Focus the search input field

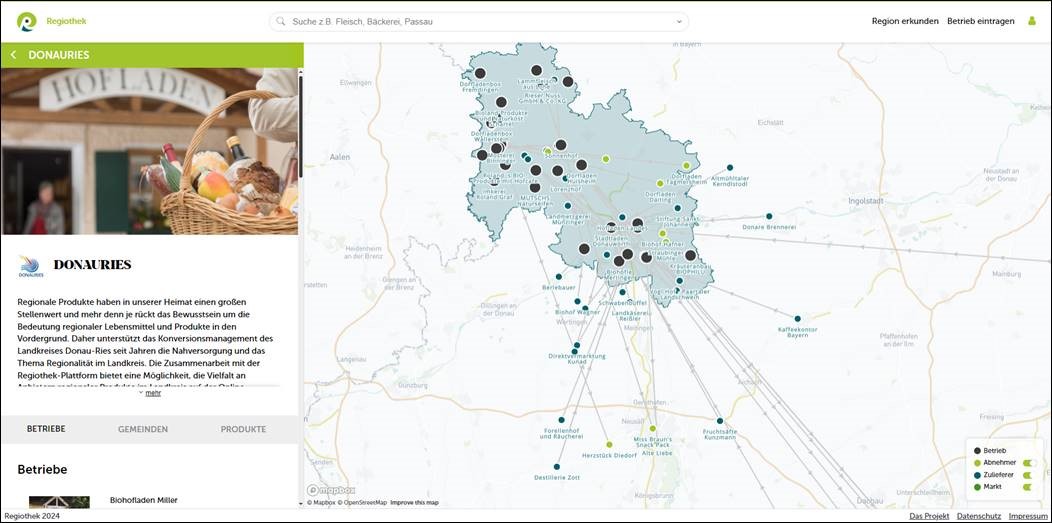479,21
